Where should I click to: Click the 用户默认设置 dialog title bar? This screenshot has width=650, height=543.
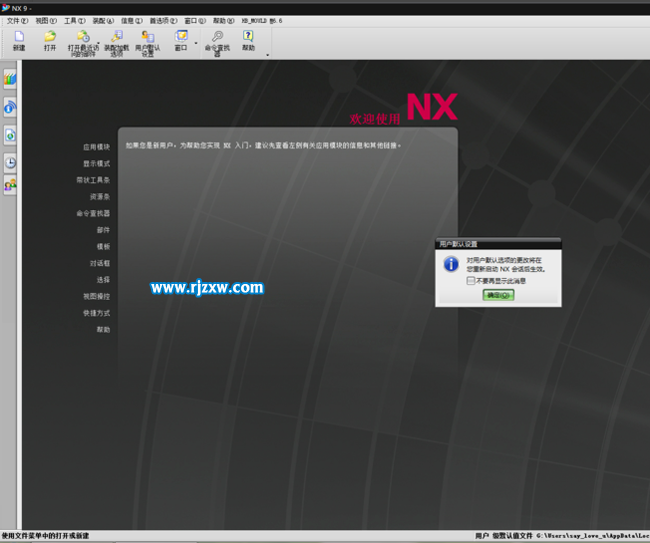498,244
